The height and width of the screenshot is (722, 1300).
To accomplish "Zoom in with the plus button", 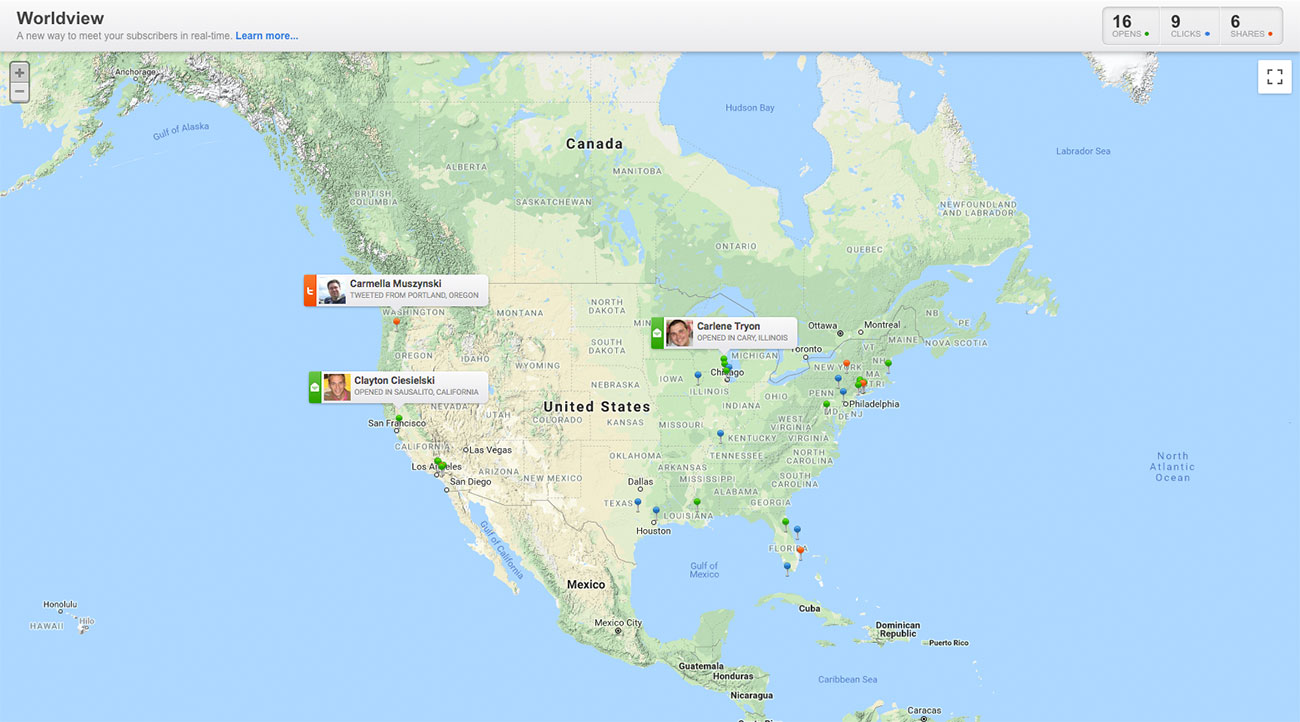I will pyautogui.click(x=19, y=72).
